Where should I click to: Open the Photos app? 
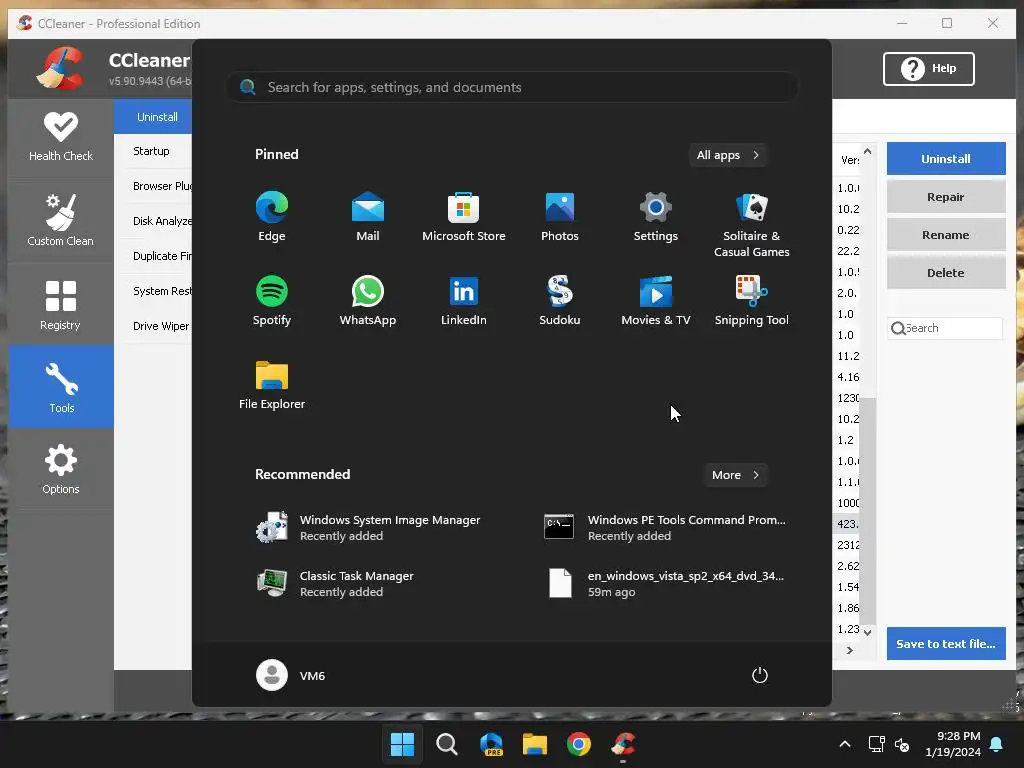point(560,217)
